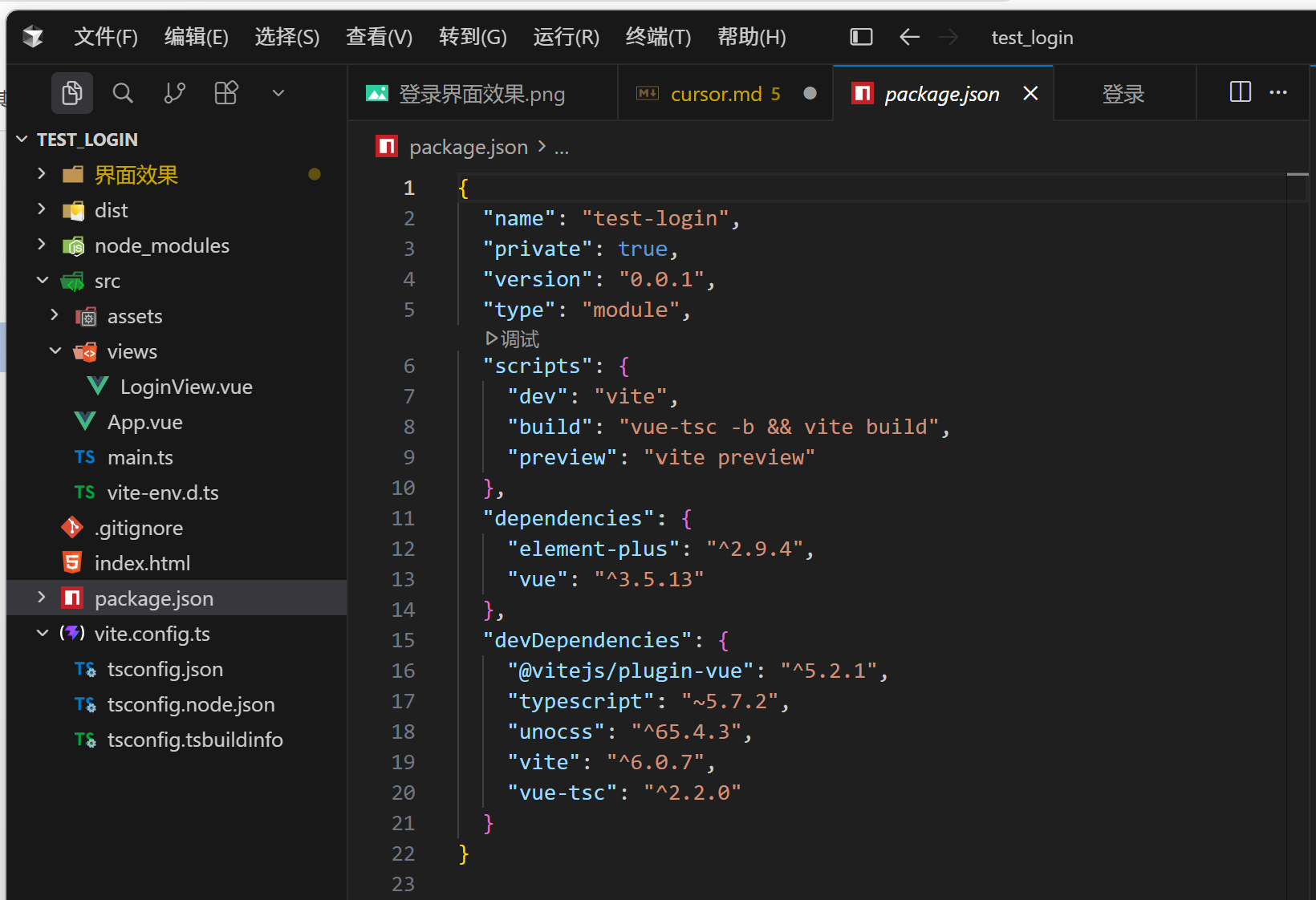Go back with the left arrow
This screenshot has height=900, width=1316.
(909, 37)
